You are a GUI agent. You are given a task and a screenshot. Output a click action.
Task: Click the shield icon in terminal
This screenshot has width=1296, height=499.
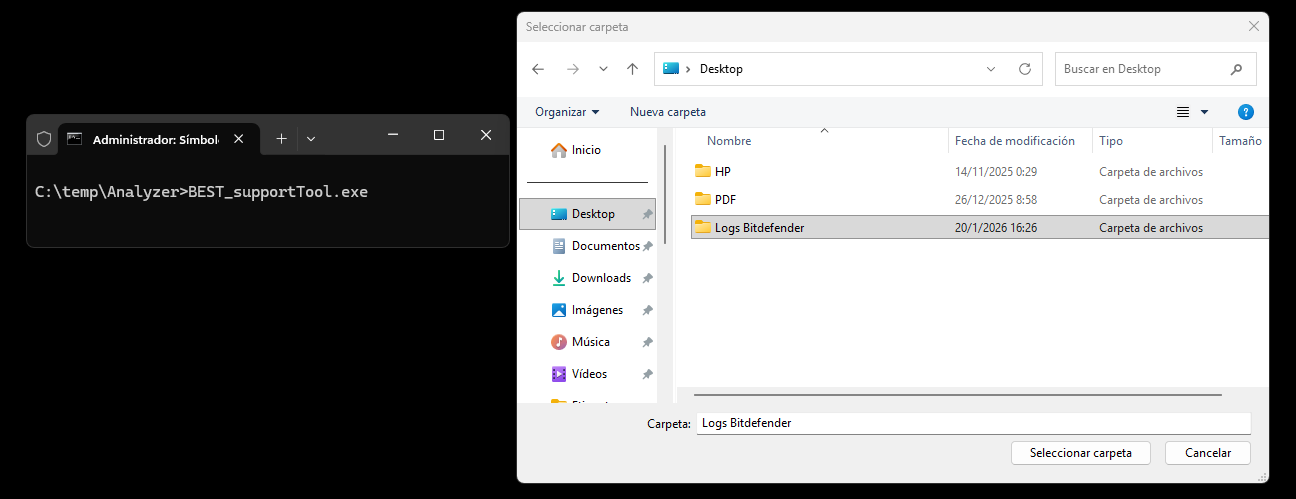click(44, 139)
